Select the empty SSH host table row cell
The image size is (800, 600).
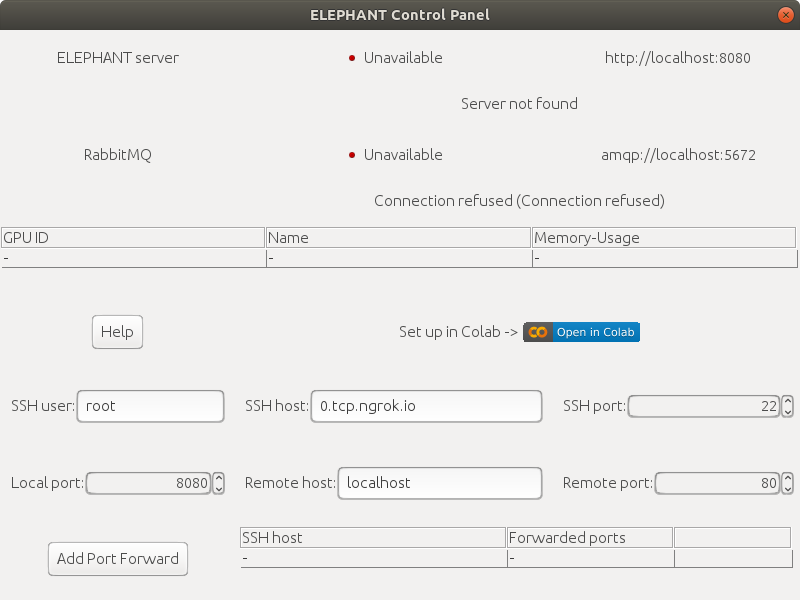[x=373, y=558]
